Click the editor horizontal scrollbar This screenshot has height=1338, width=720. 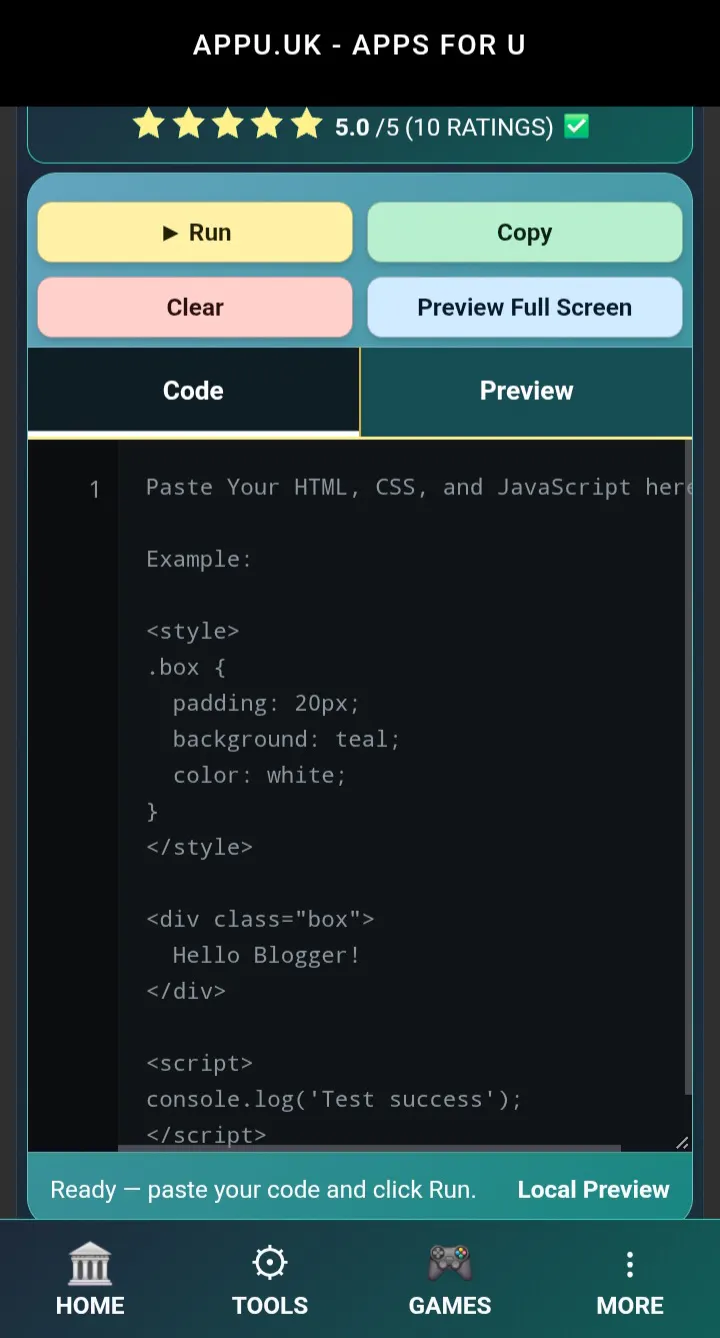coord(370,1148)
